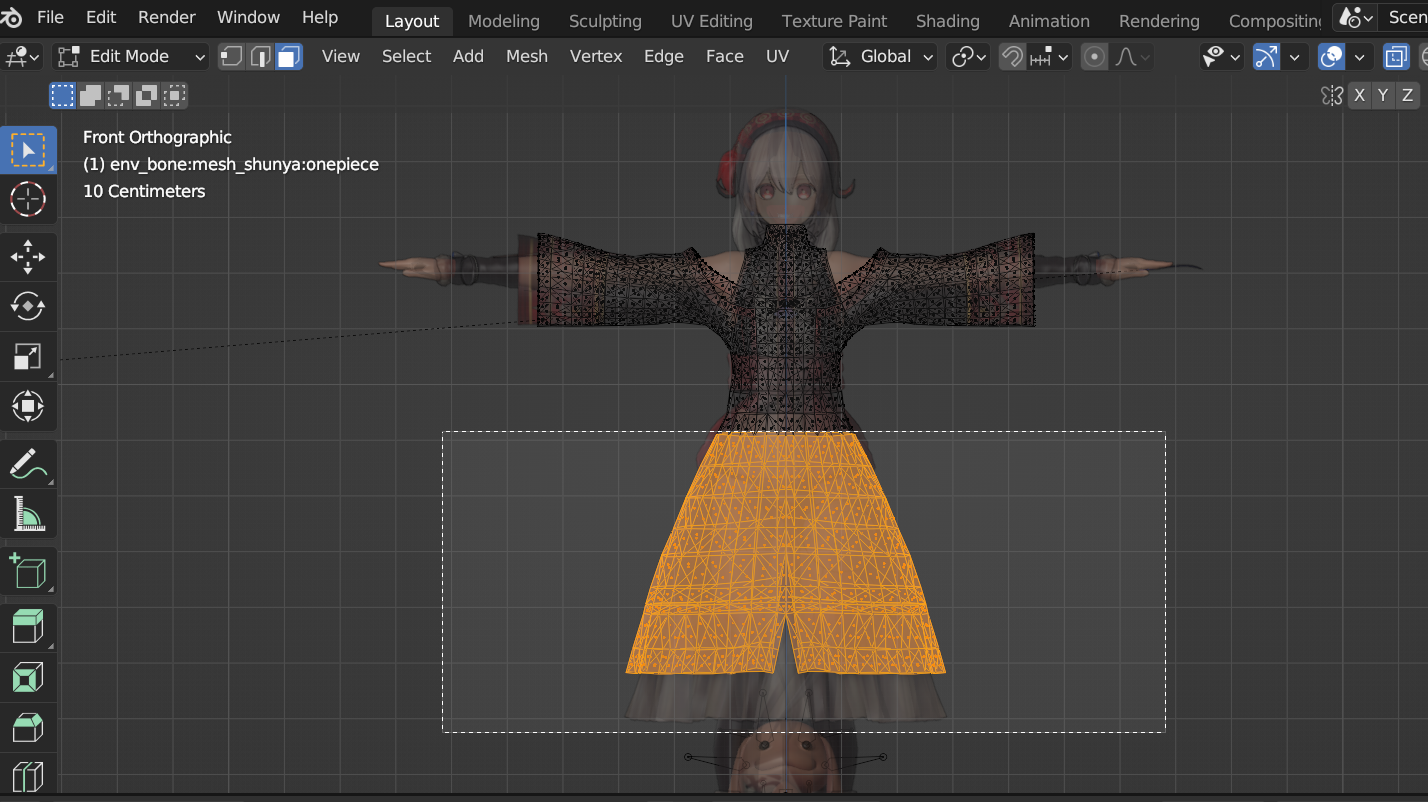Switch to the Sculpting workspace tab
This screenshot has height=802, width=1428.
[x=605, y=21]
